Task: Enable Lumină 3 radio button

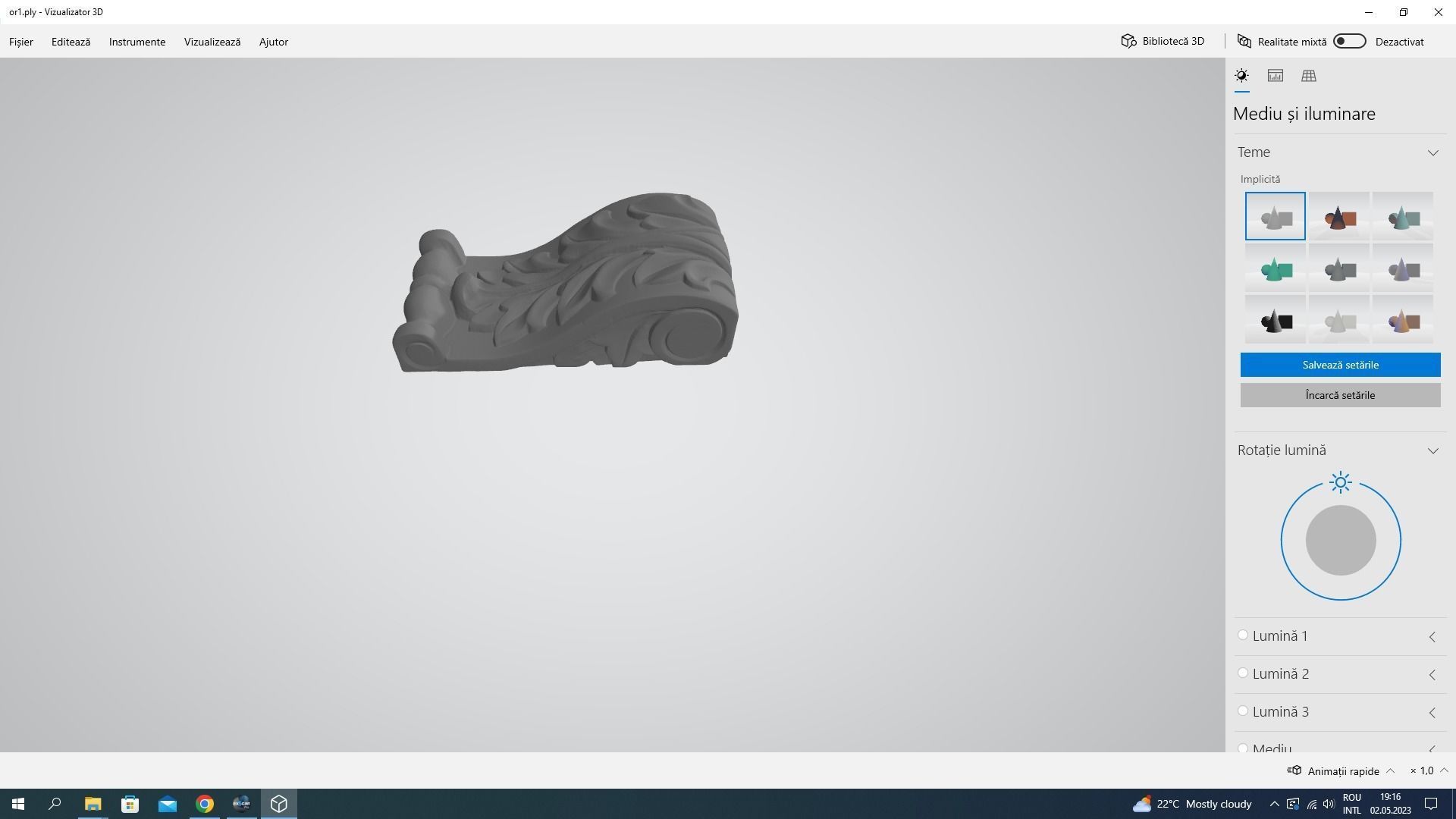Action: 1243,711
